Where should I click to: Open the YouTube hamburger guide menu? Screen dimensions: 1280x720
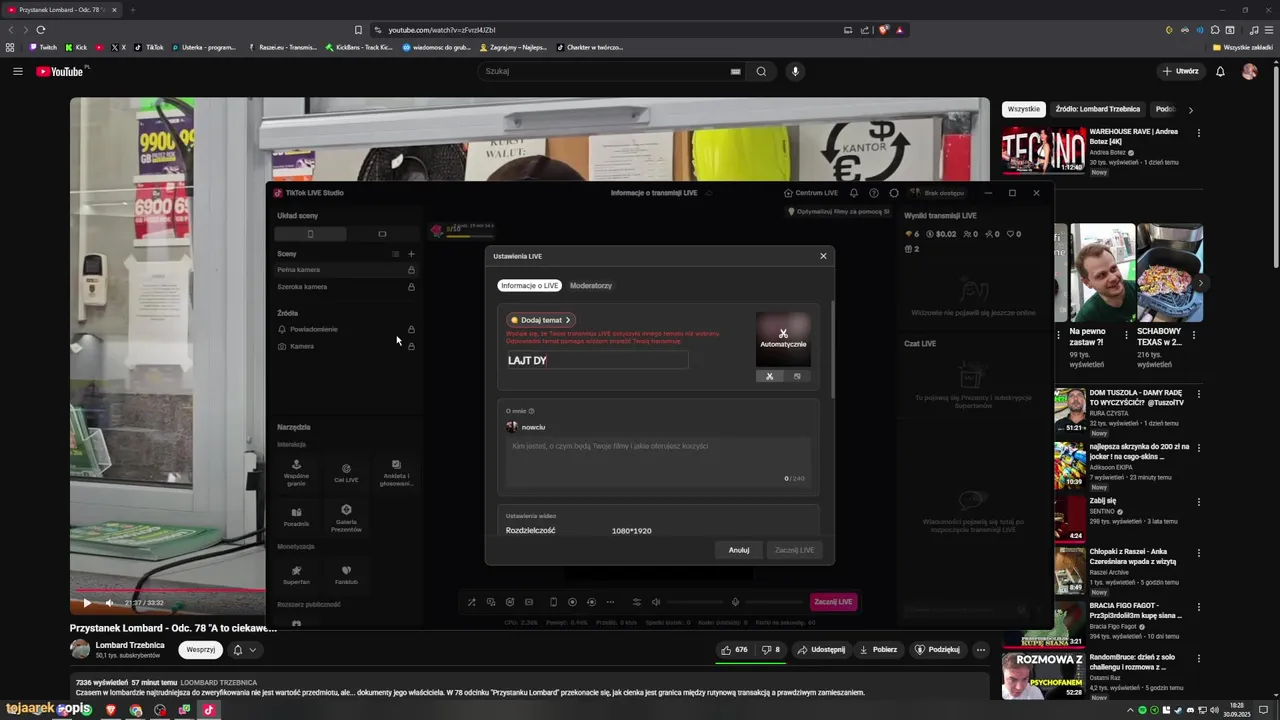click(x=18, y=71)
